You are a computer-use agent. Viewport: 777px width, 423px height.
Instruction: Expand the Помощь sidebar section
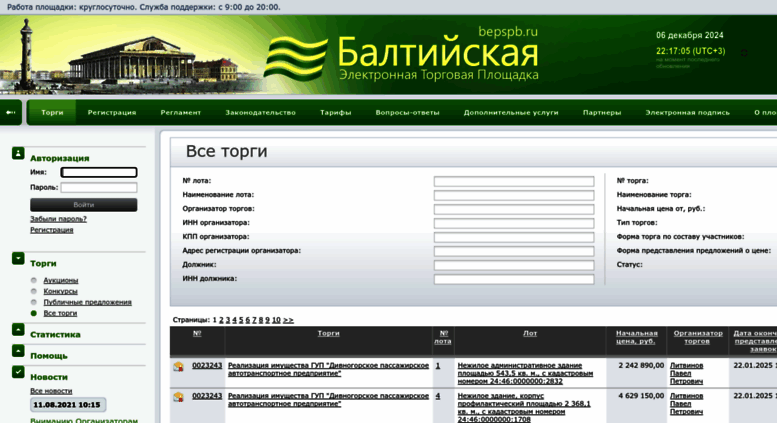(18, 351)
